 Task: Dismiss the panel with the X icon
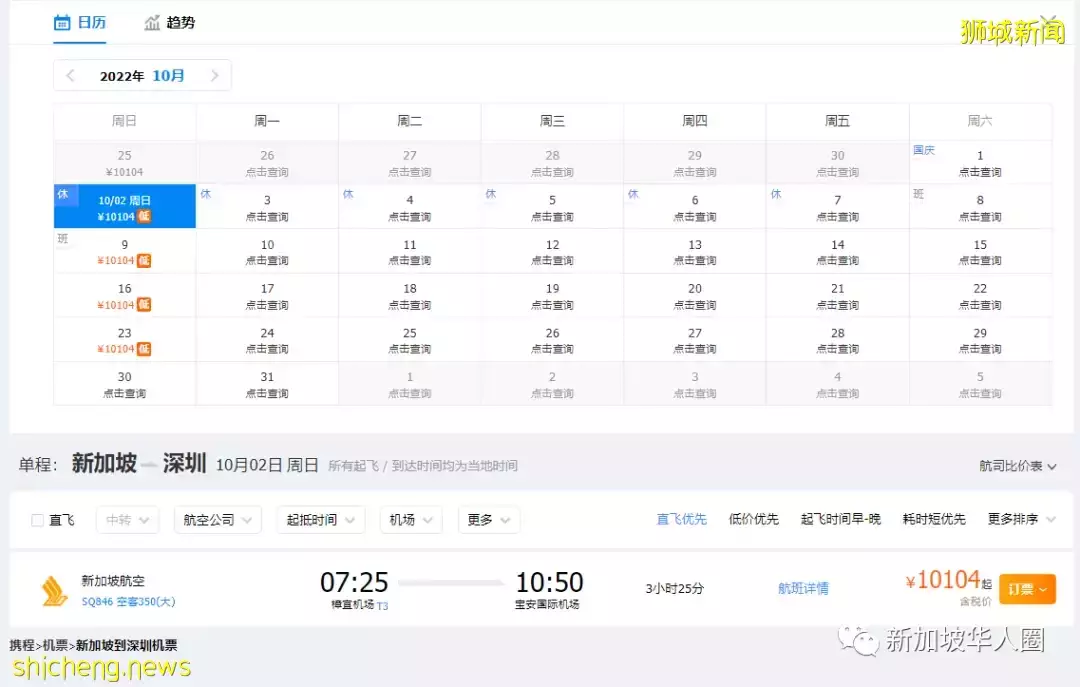[x=1049, y=15]
